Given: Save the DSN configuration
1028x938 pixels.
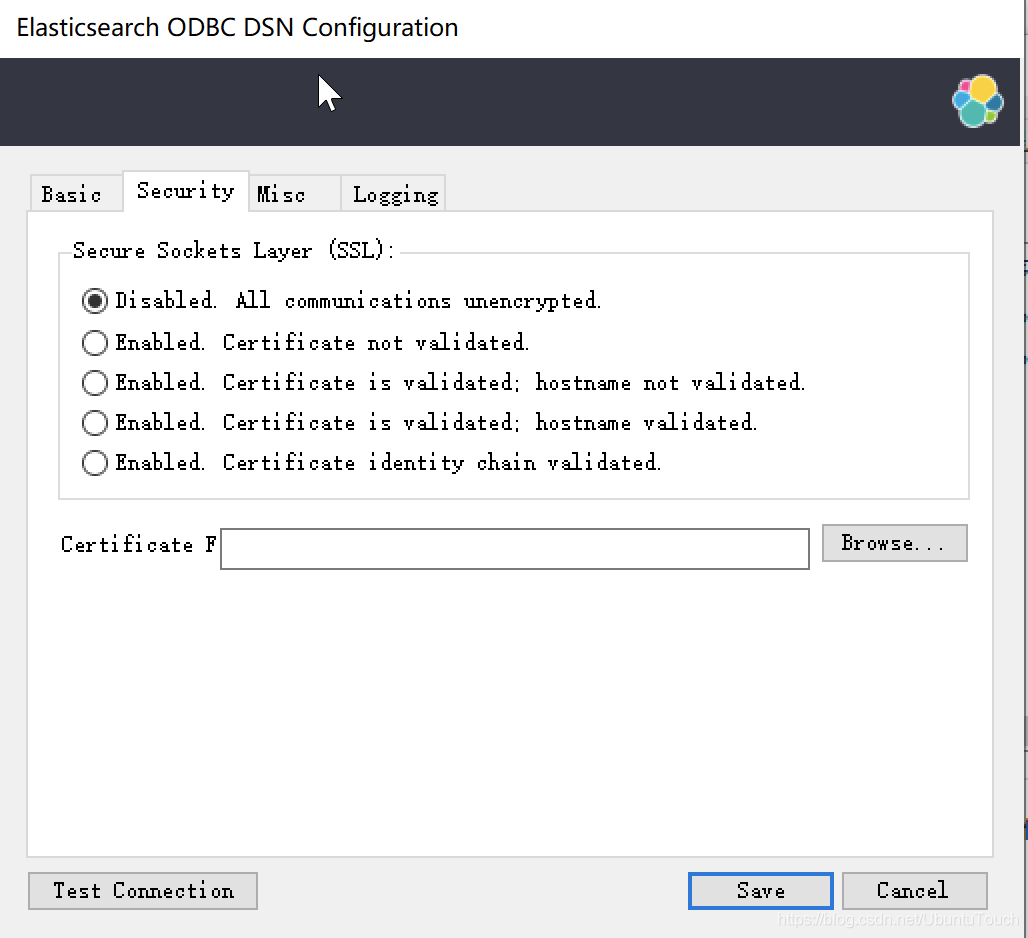Looking at the screenshot, I should pos(760,891).
